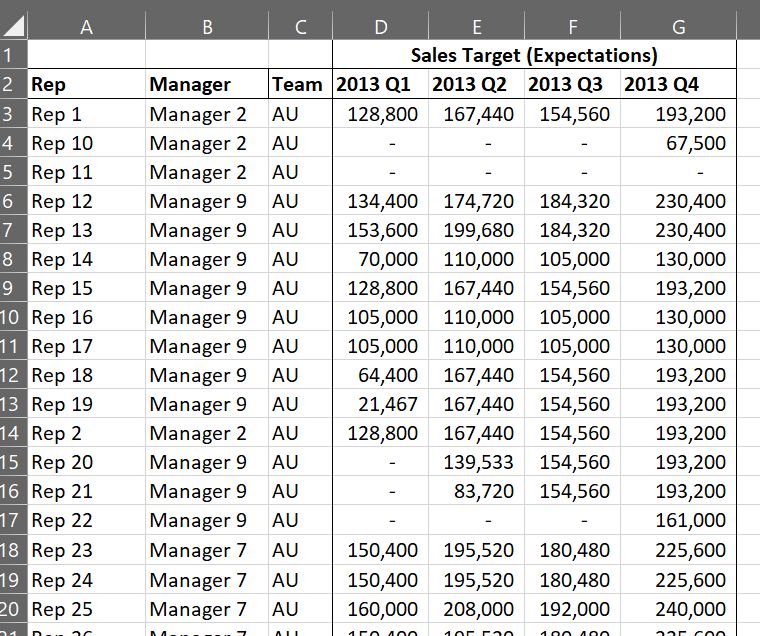This screenshot has width=760, height=636.
Task: Select Q1 value 134,400 for Rep 12
Action: pyautogui.click(x=380, y=201)
